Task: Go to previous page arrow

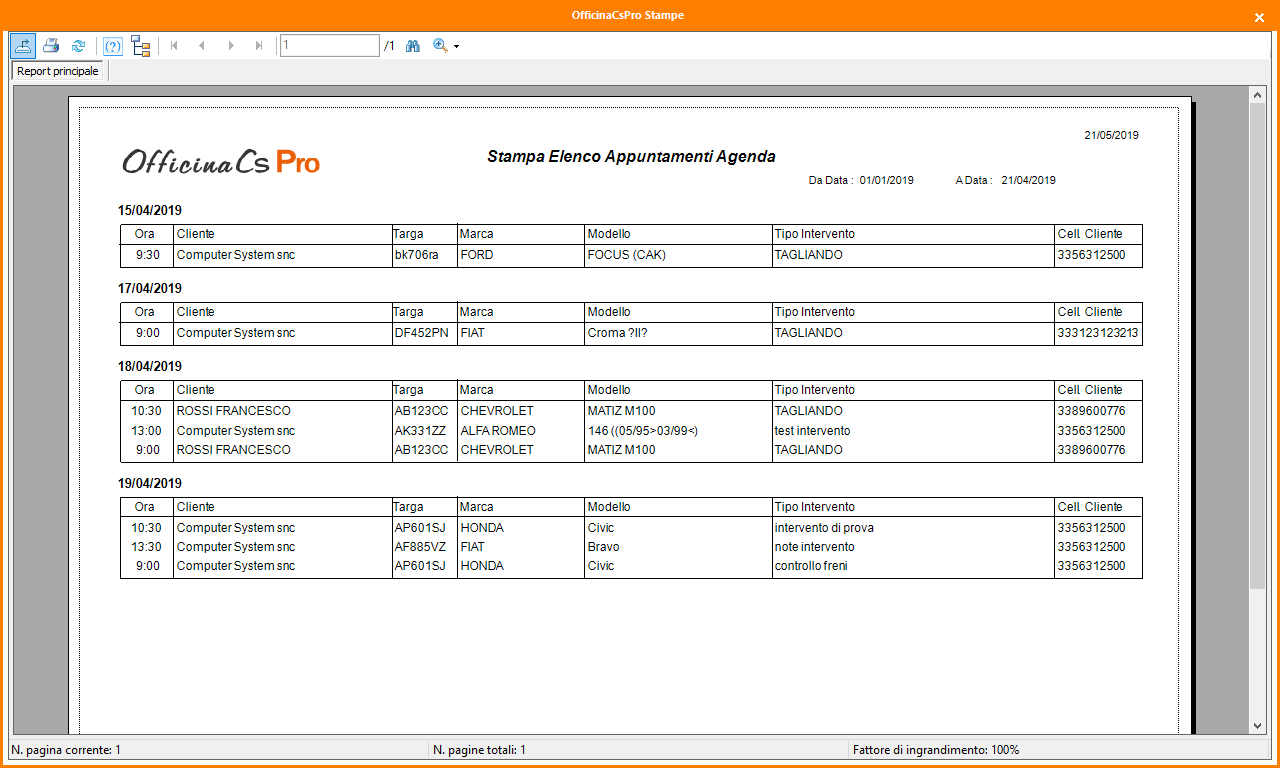Action: coord(202,46)
